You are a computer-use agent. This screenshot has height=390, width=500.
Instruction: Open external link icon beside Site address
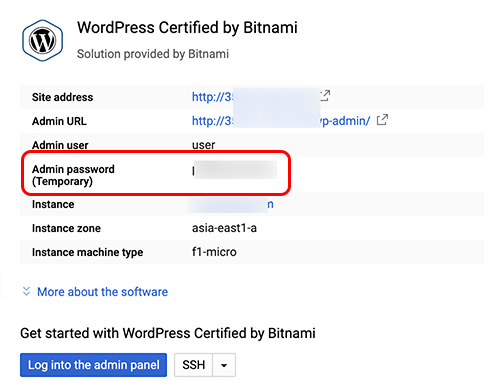tap(325, 96)
